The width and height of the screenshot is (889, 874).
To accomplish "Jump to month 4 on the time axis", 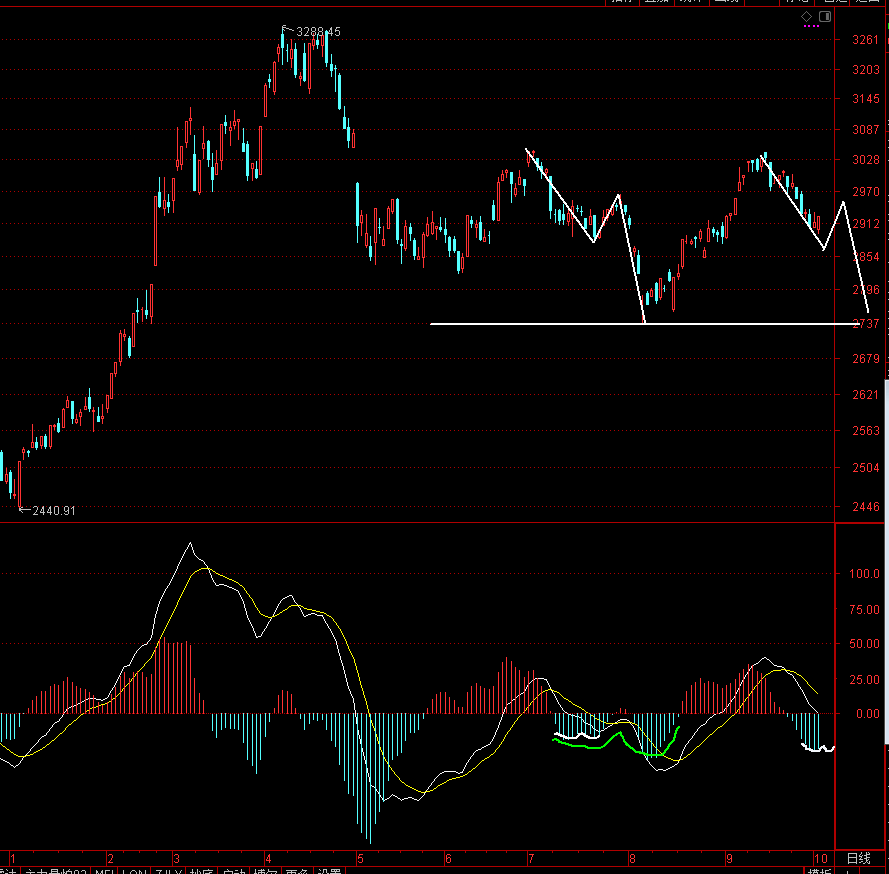I will click(268, 858).
